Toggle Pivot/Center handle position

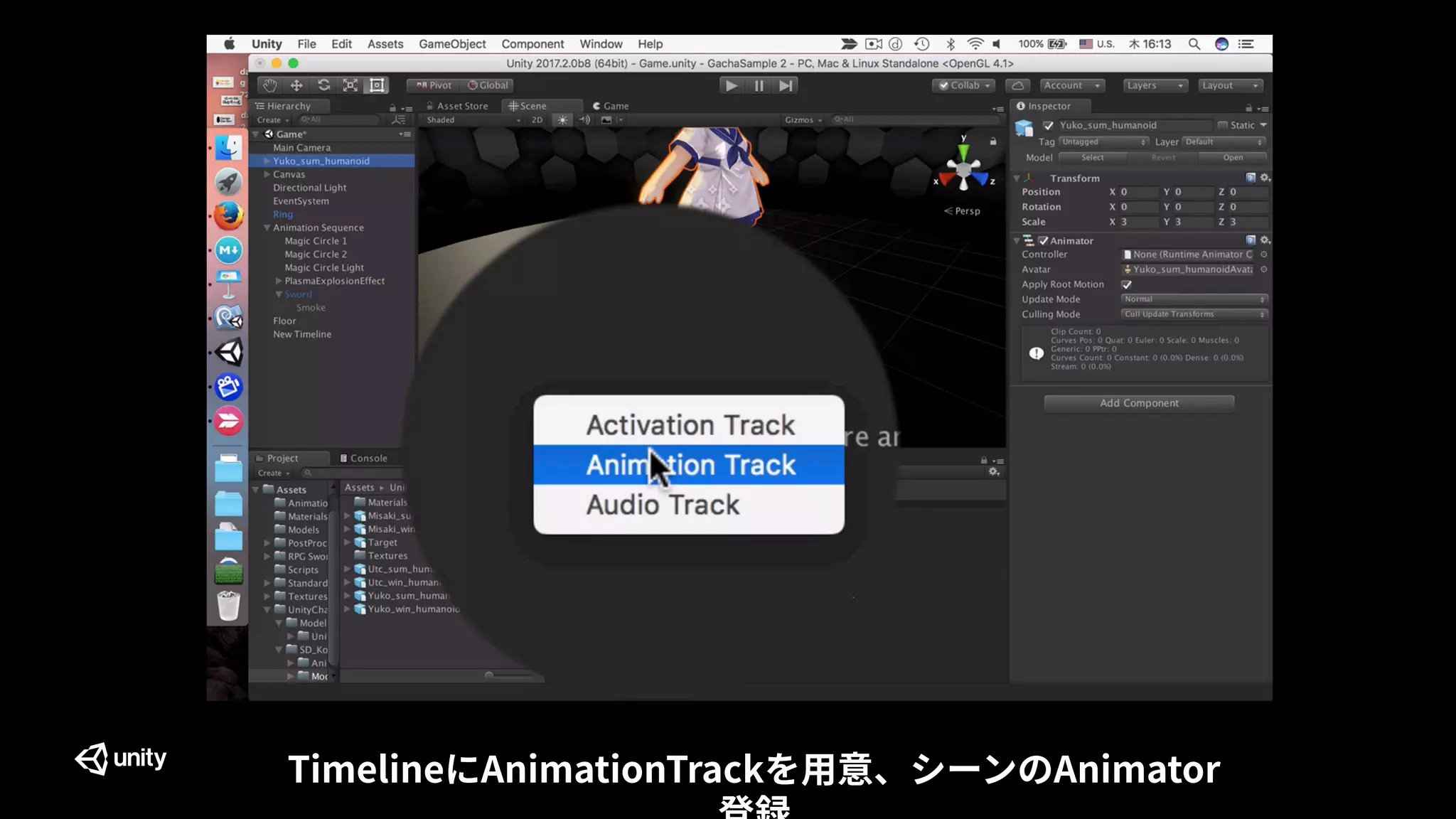click(434, 85)
